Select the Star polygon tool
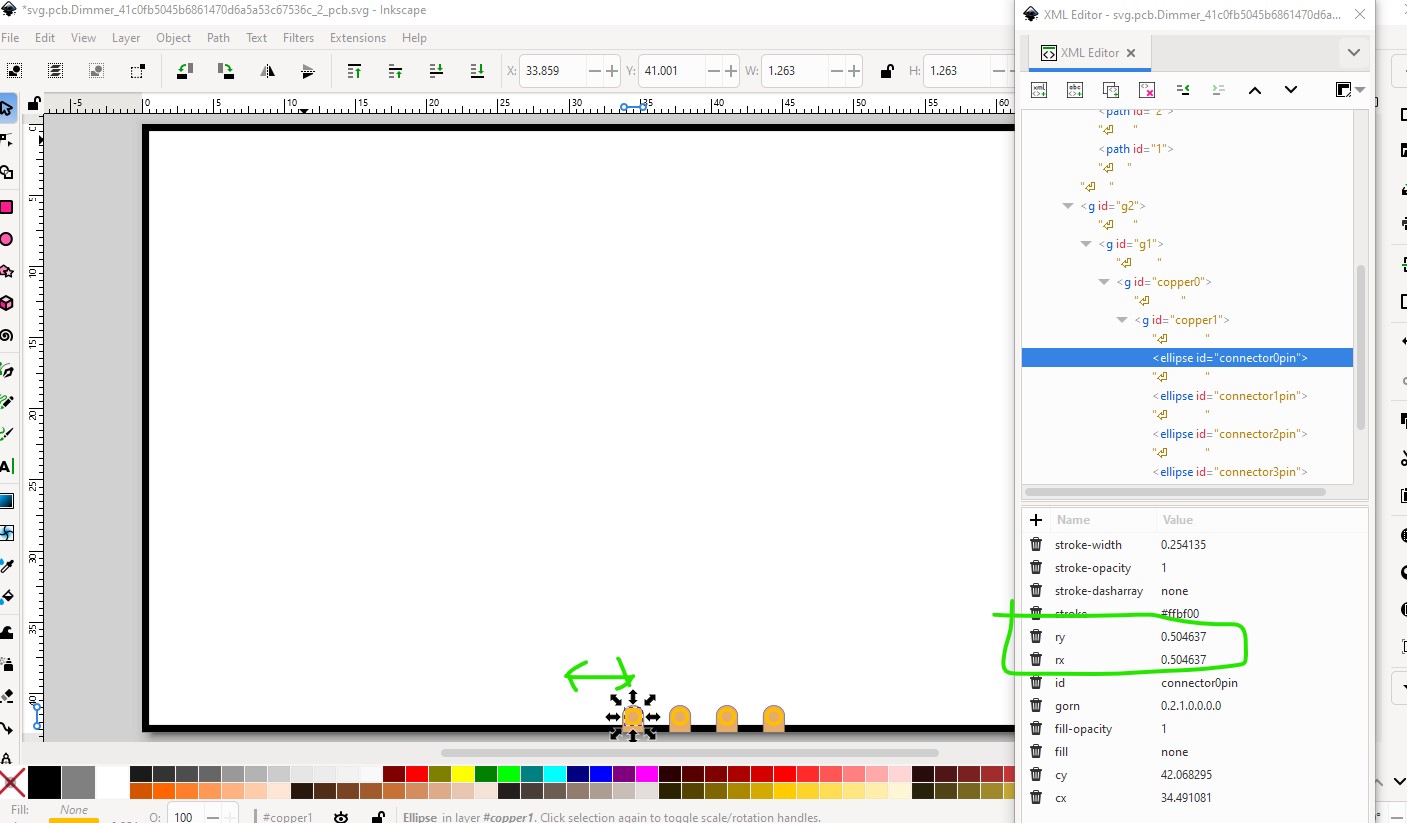Viewport: 1407px width, 823px height. click(x=6, y=271)
